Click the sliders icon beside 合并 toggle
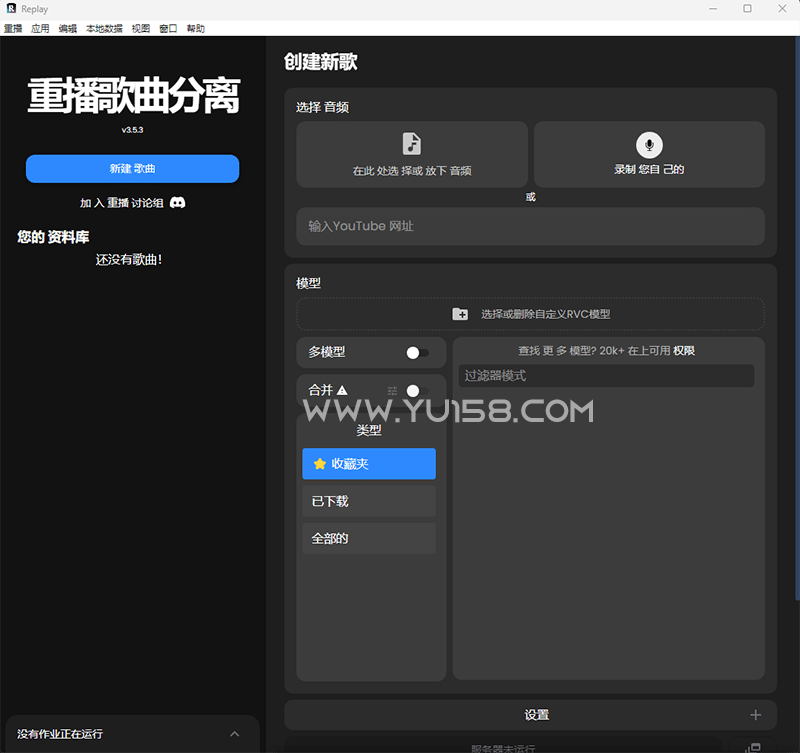 393,390
